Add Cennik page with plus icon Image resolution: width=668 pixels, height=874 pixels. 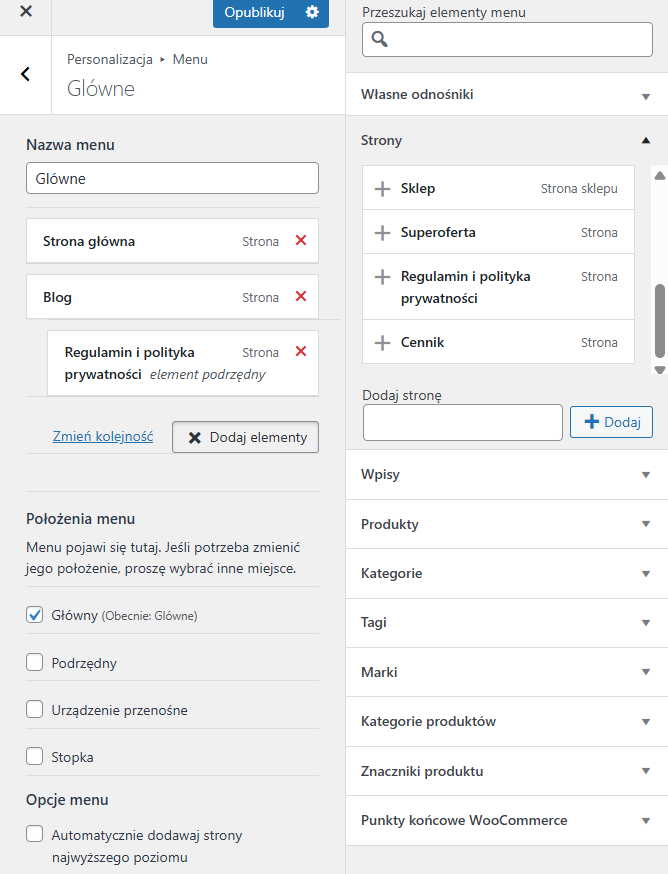click(381, 343)
